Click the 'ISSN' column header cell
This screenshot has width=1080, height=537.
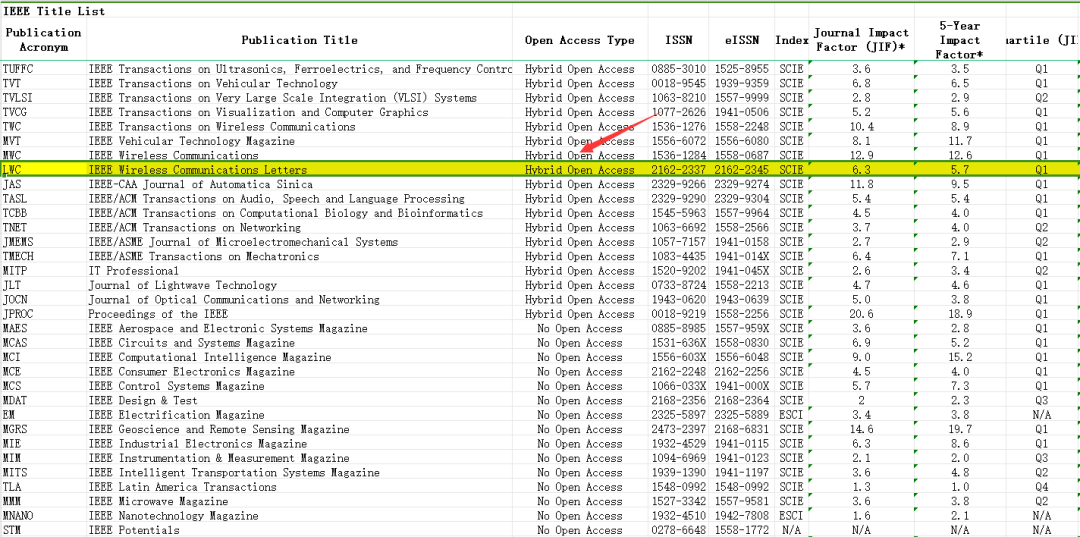679,39
